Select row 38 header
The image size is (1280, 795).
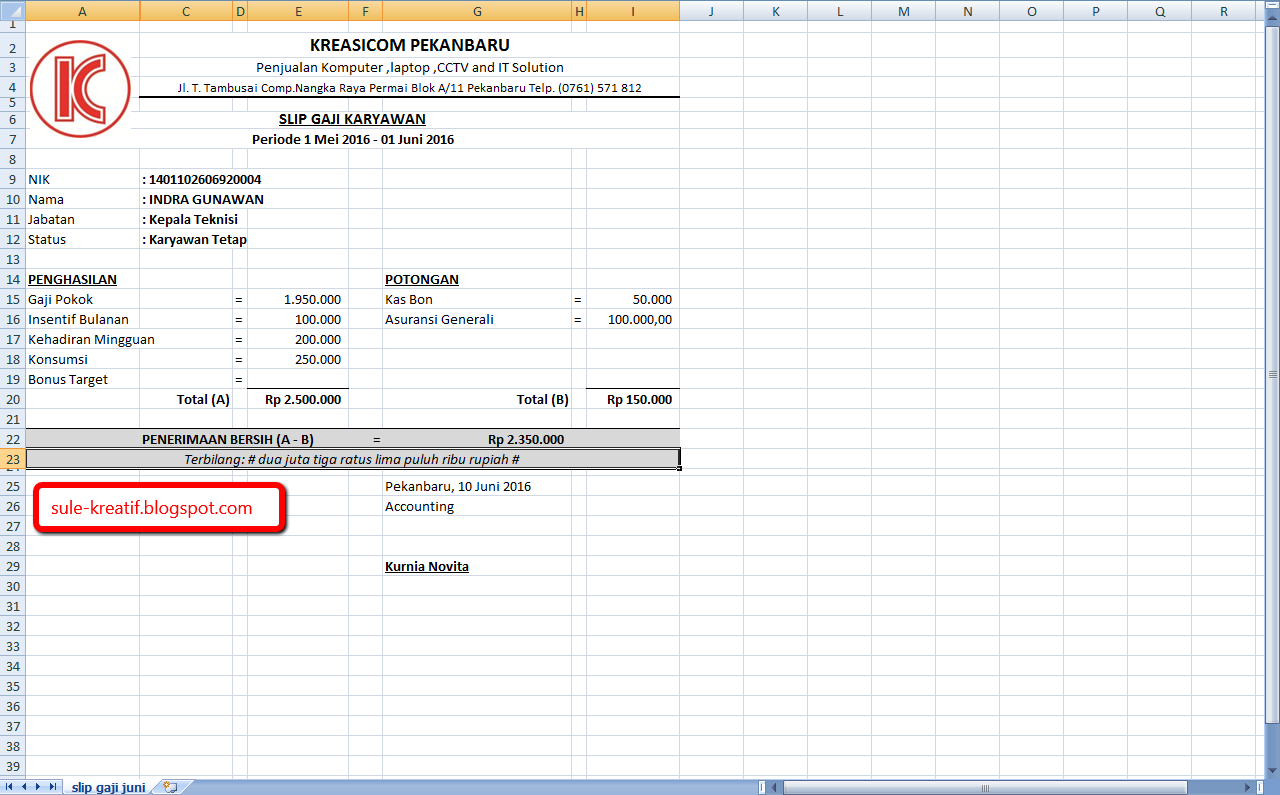12,746
